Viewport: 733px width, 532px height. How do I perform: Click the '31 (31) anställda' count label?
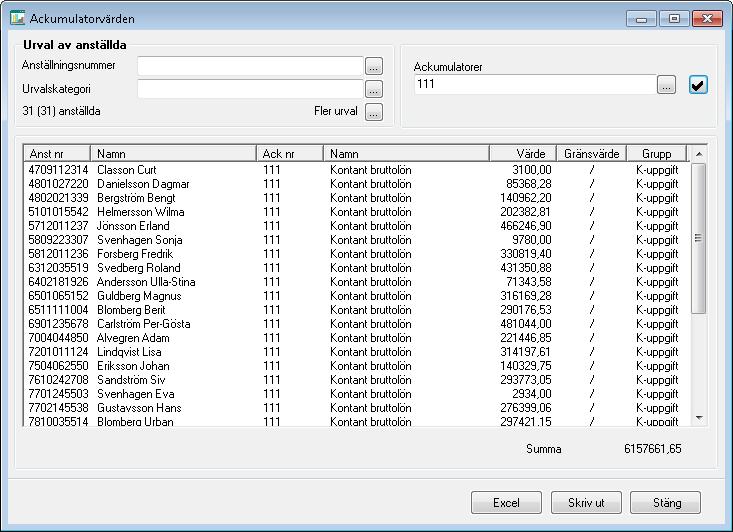[x=61, y=111]
